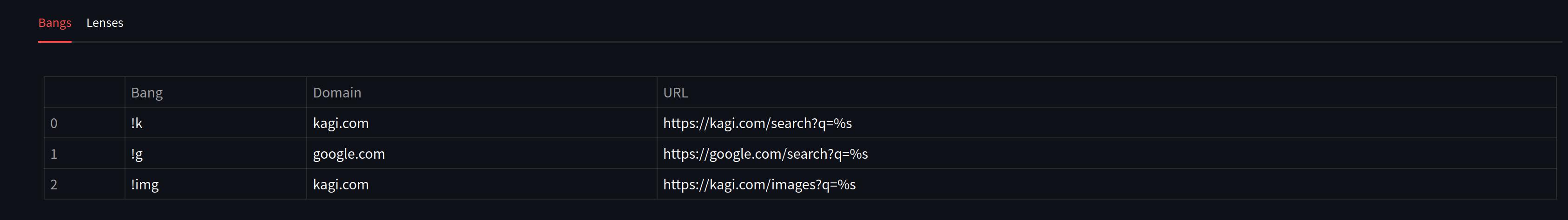Select the Bangs tab
The width and height of the screenshot is (1568, 220).
(55, 23)
